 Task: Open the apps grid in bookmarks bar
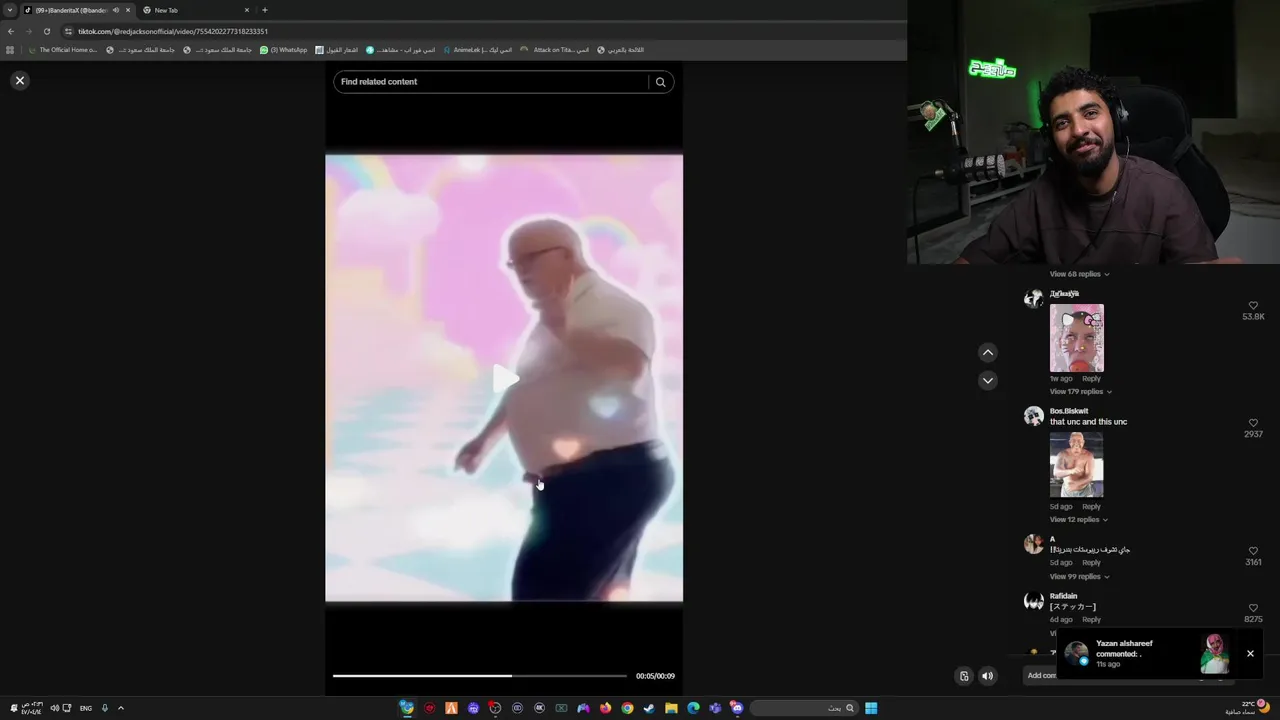click(10, 50)
